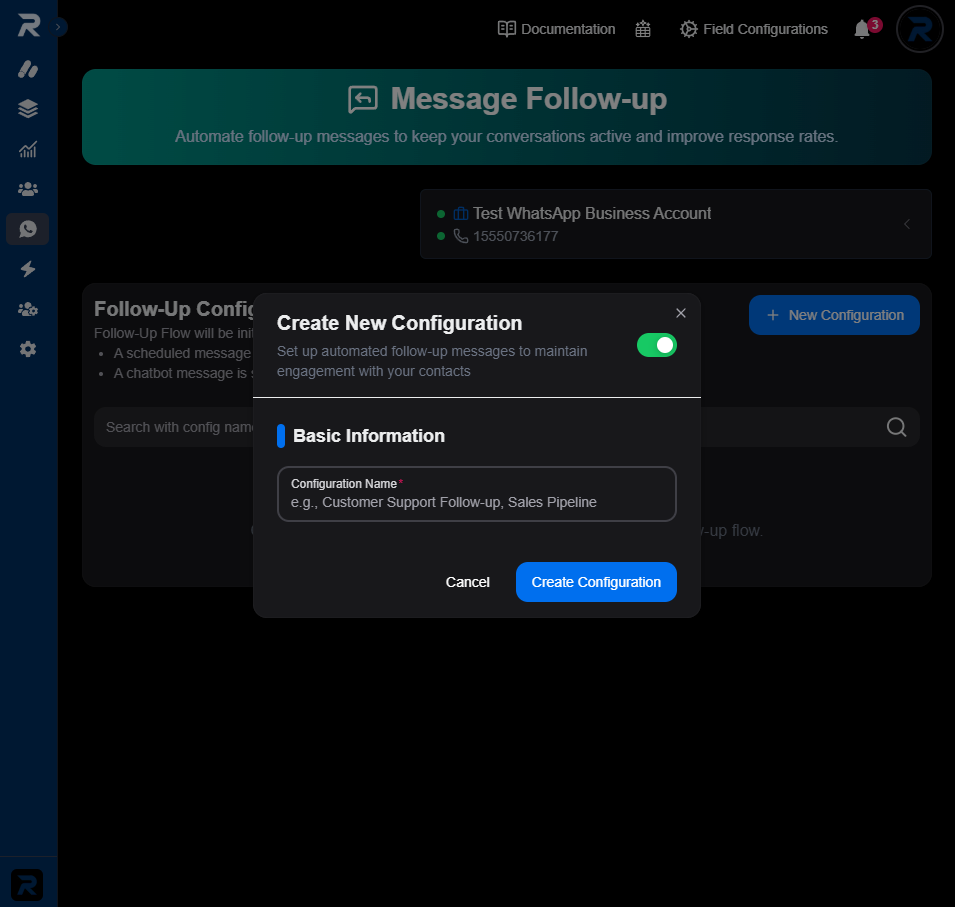Click the New Configuration button
955x907 pixels.
[834, 315]
